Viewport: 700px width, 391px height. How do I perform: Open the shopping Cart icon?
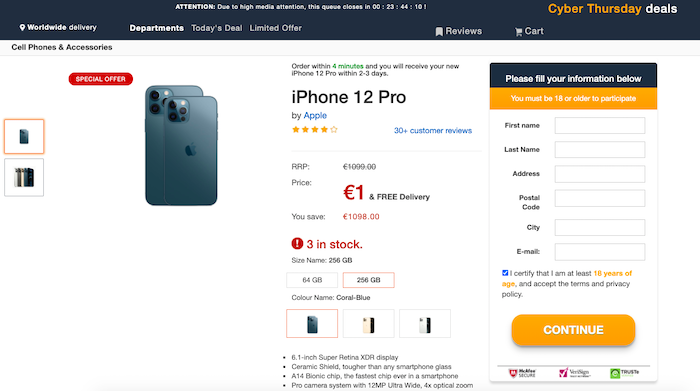click(518, 32)
